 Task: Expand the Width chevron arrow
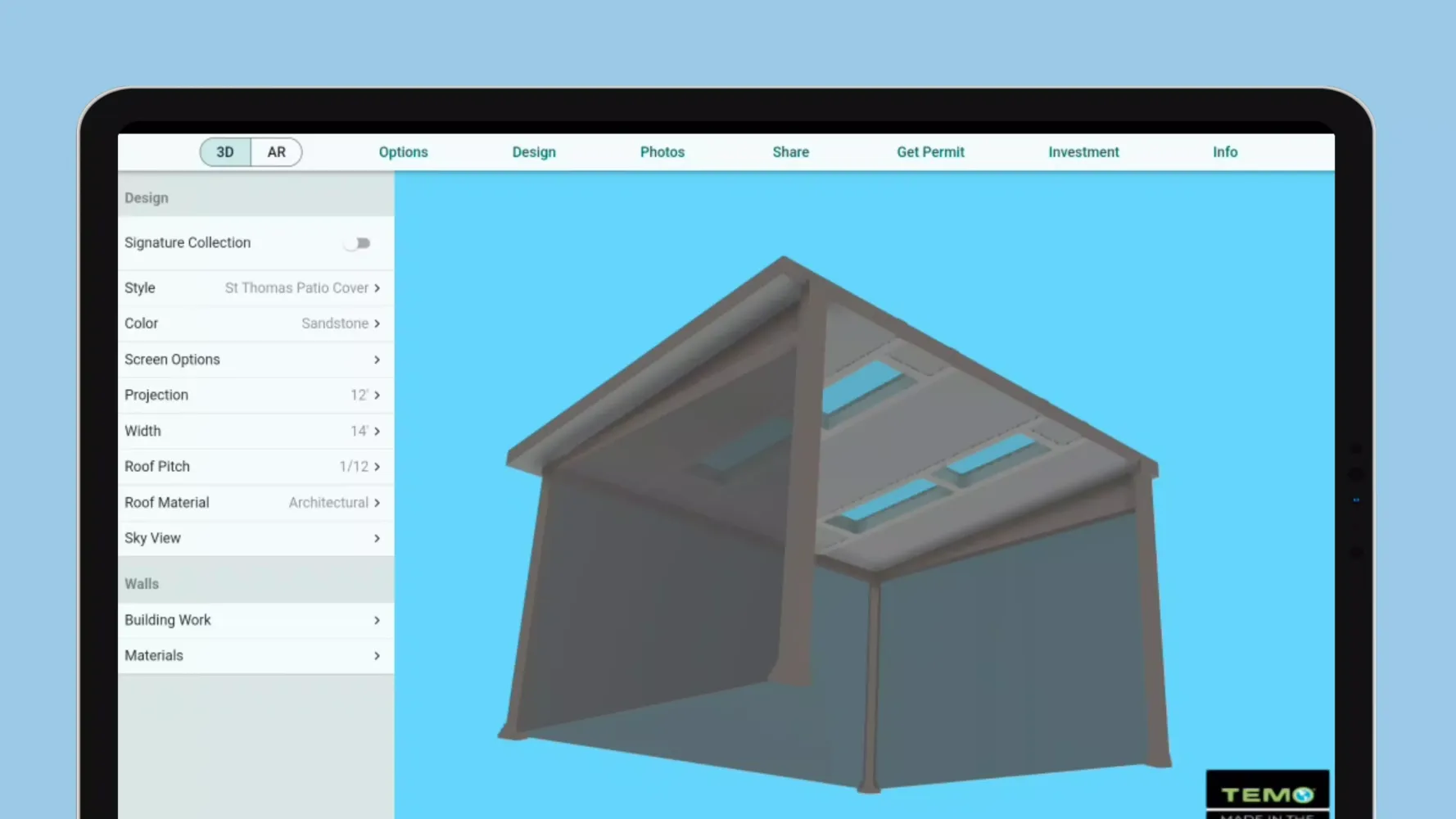click(377, 431)
